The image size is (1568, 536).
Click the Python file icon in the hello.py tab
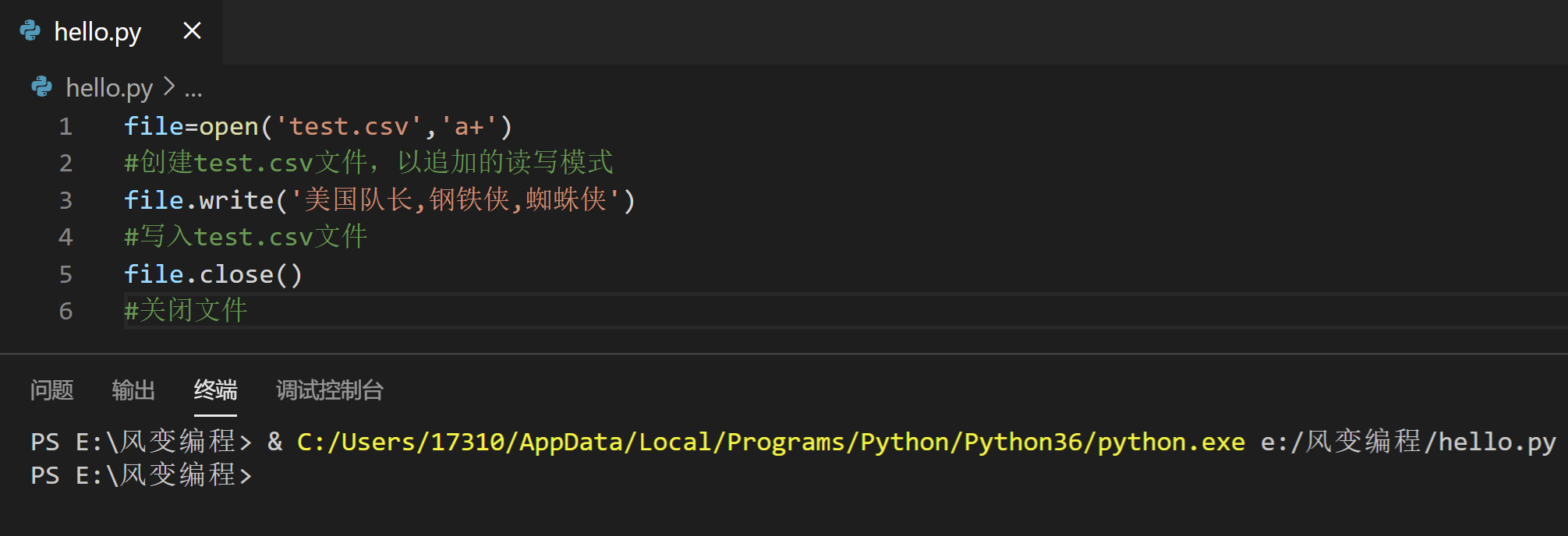30,31
